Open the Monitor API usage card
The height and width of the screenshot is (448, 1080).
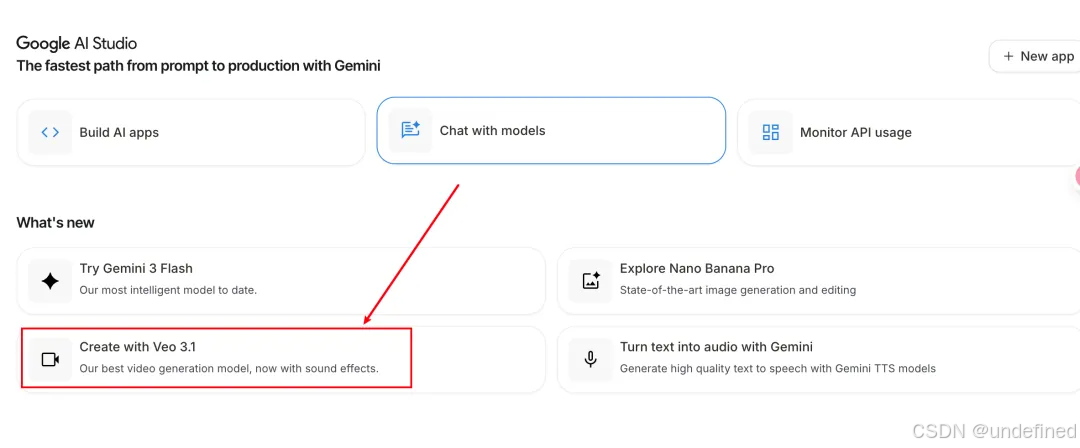click(908, 132)
